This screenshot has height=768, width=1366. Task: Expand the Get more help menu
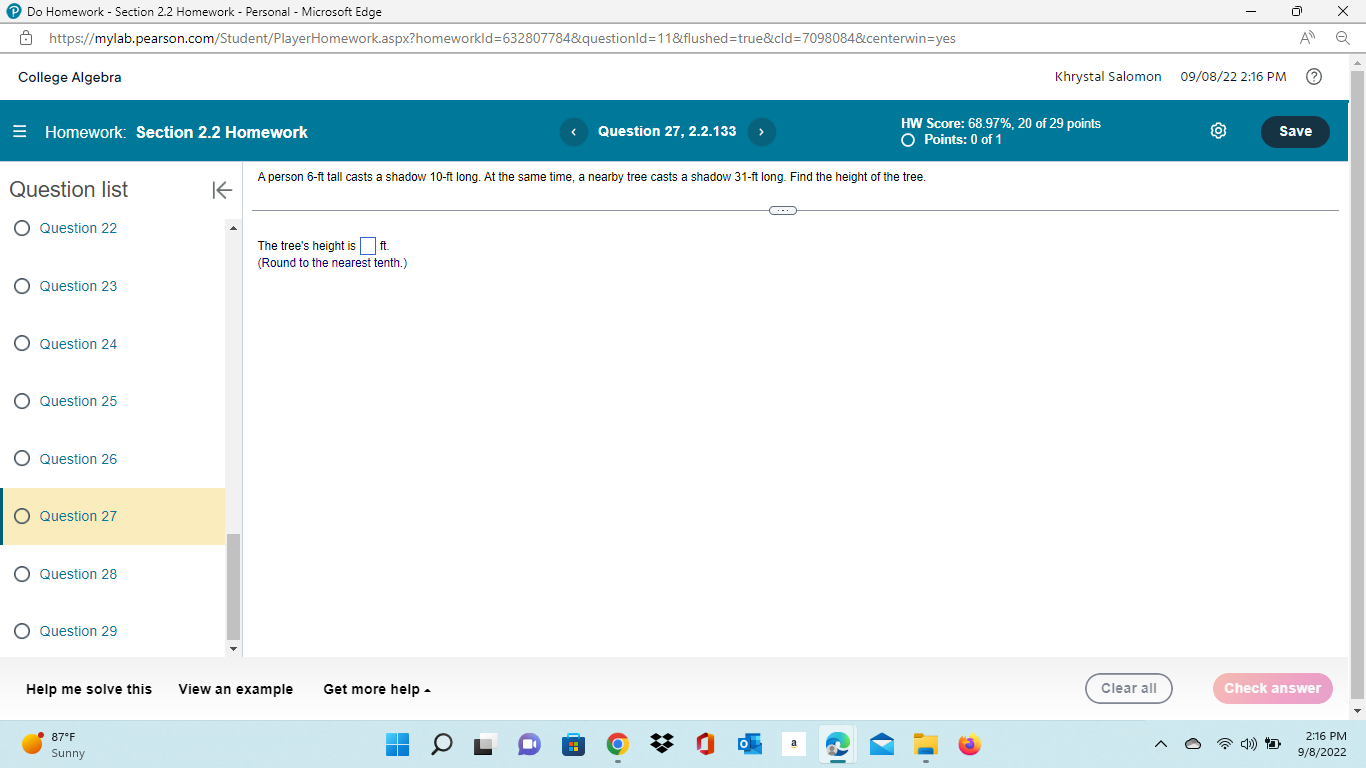[377, 689]
